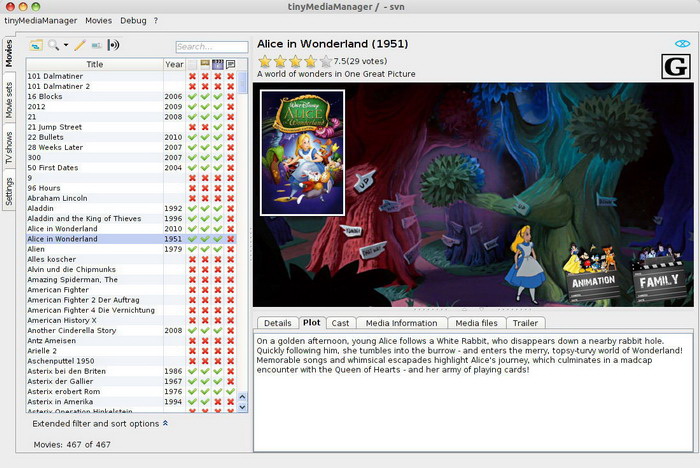
Task: Click the subtitles column header icon
Action: tap(231, 64)
